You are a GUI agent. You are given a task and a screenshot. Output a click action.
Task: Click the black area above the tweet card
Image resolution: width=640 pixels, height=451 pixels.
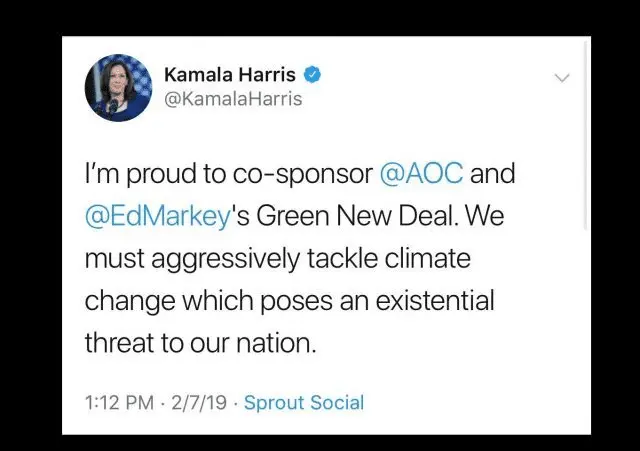click(320, 18)
